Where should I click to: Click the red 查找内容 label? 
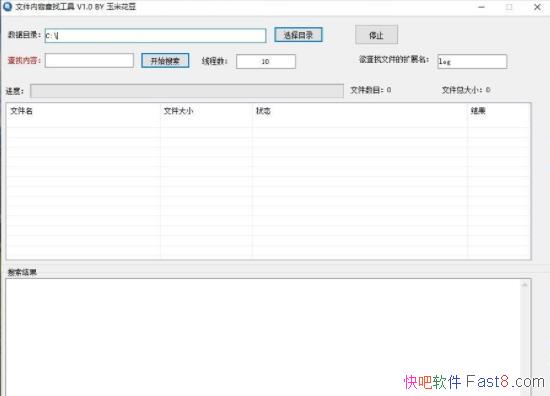click(24, 60)
